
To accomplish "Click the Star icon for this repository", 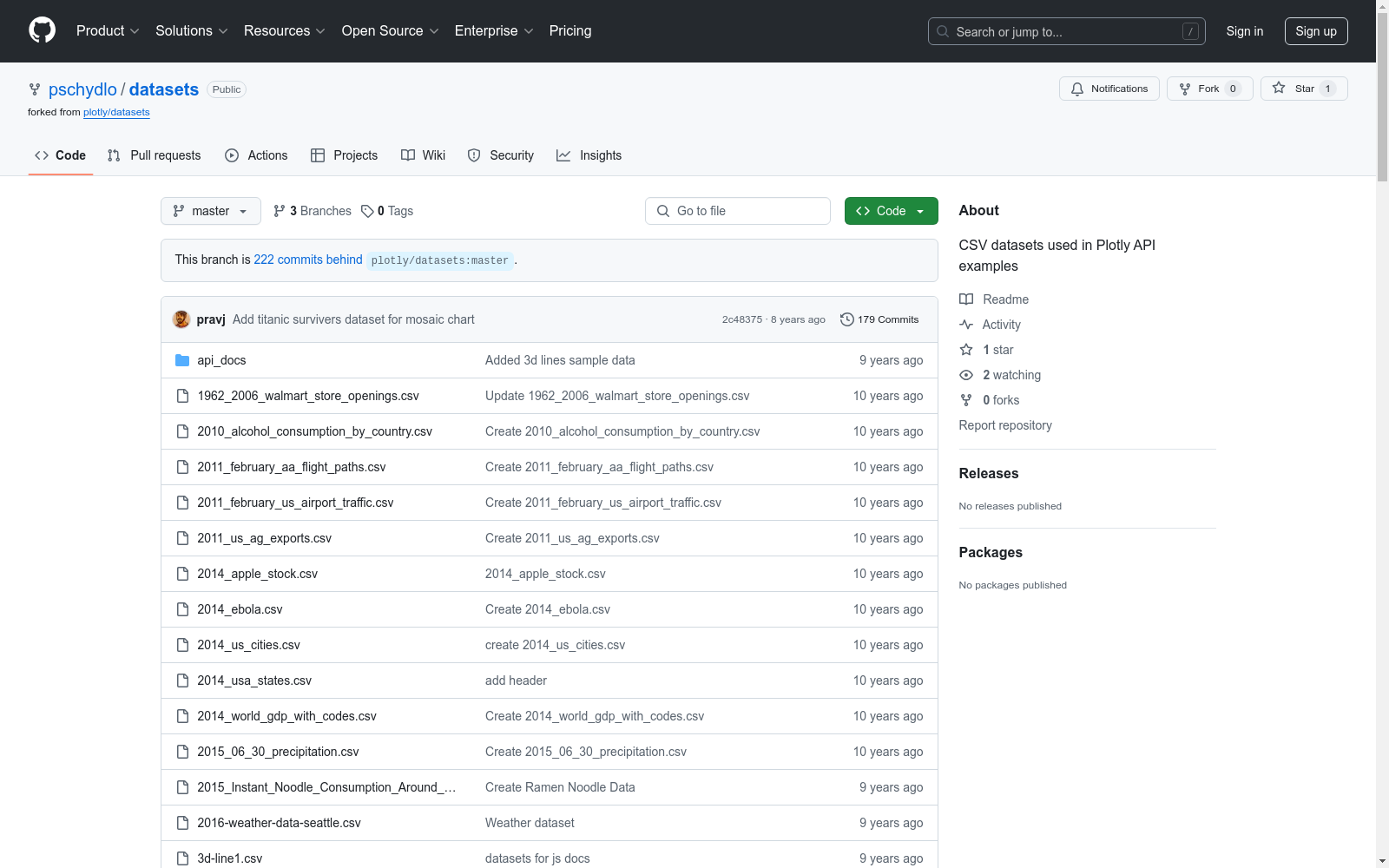I will click(1279, 88).
